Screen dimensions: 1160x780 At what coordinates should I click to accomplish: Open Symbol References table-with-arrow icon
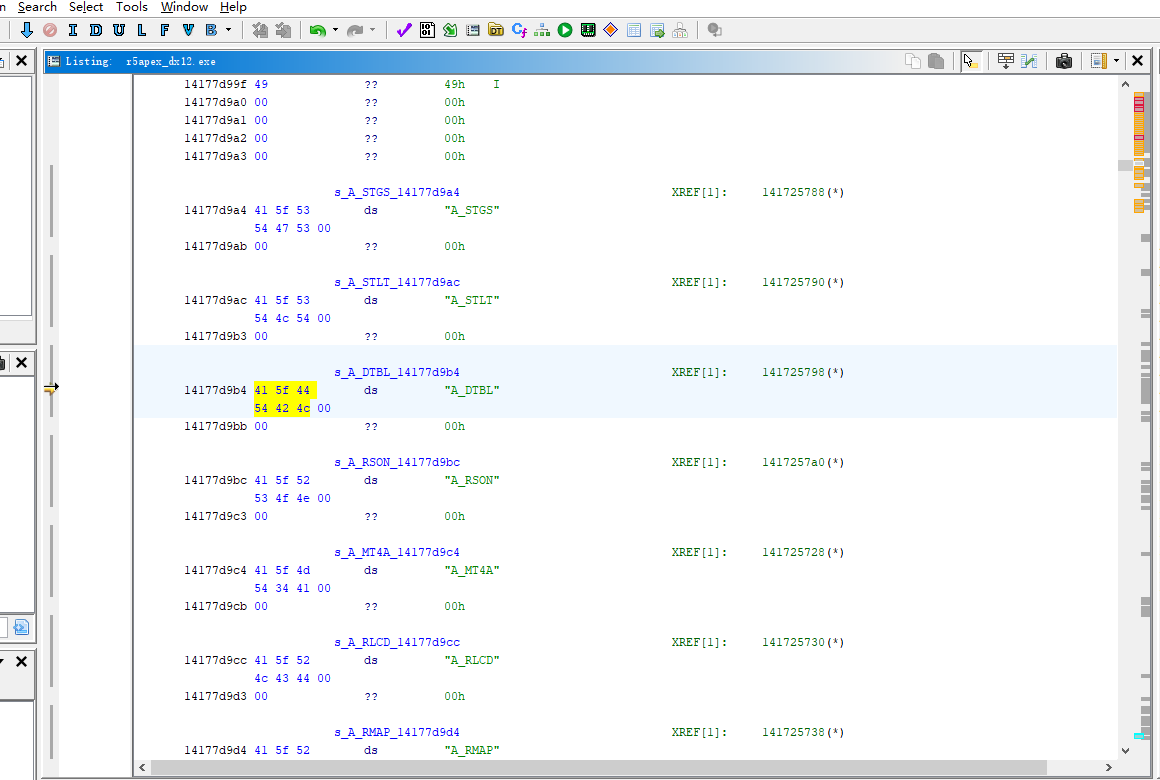point(657,30)
